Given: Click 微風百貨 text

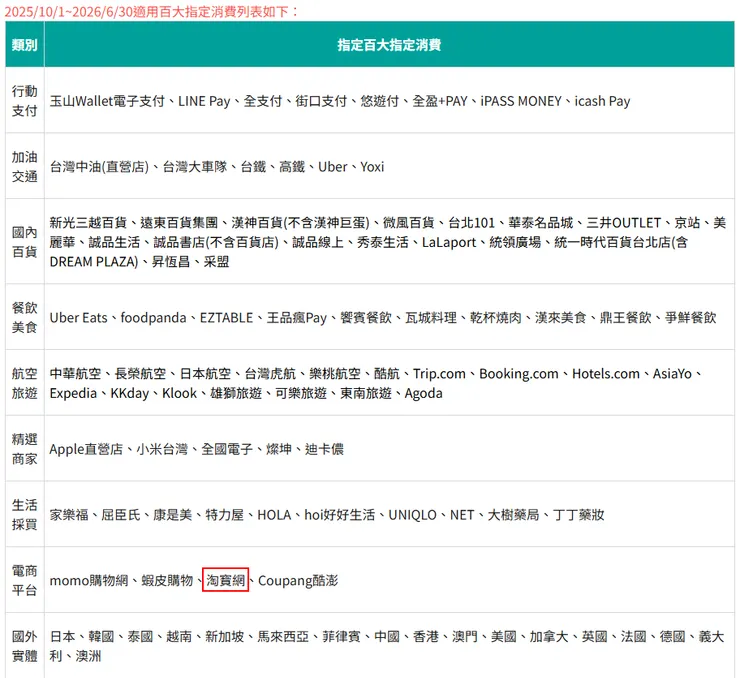Looking at the screenshot, I should pyautogui.click(x=408, y=223).
